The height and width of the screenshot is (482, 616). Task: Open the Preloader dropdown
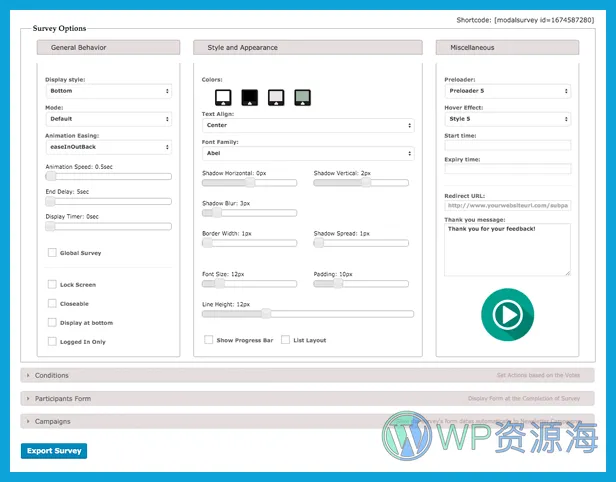coord(508,91)
